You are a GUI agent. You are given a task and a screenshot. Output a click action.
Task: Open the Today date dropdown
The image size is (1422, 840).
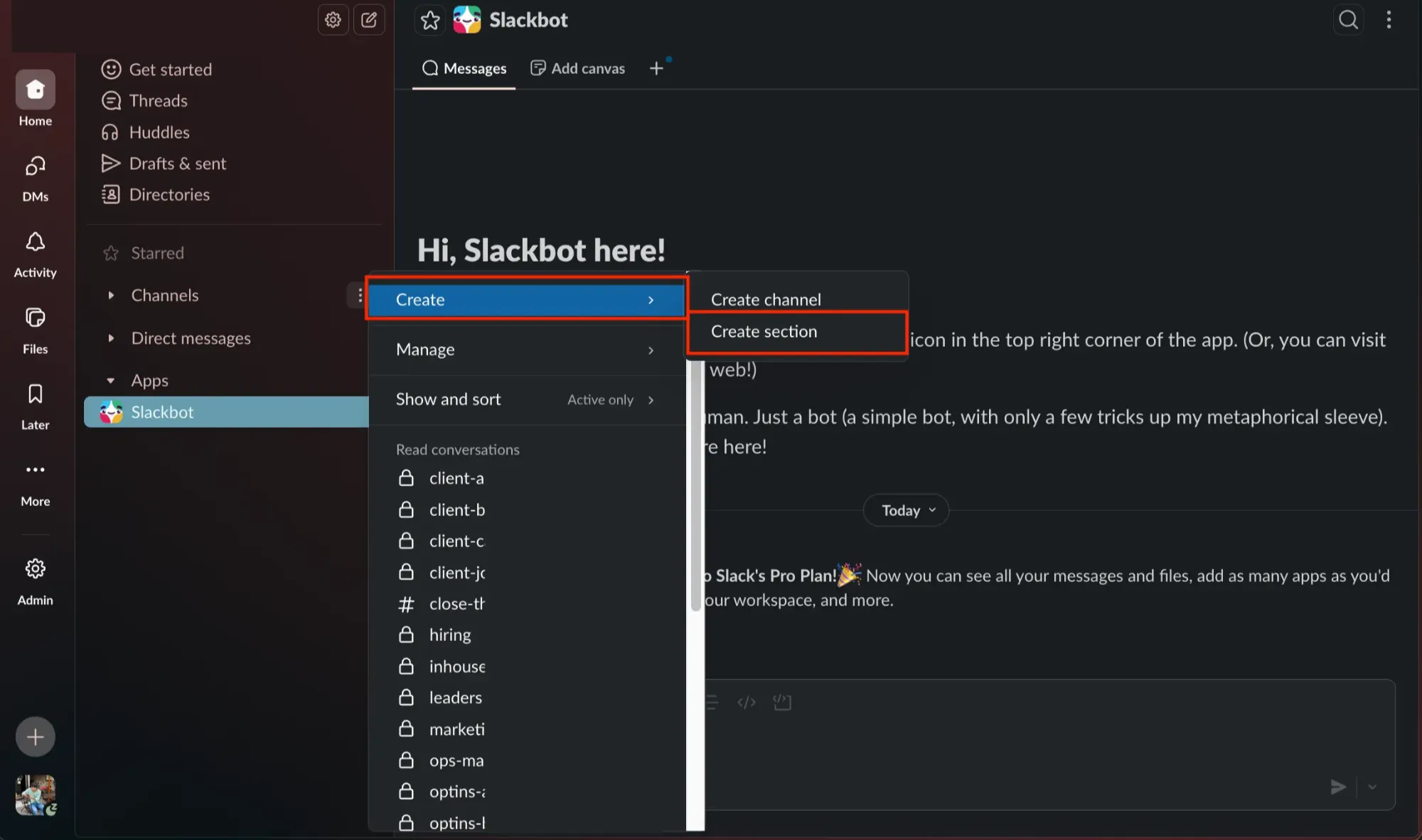906,510
